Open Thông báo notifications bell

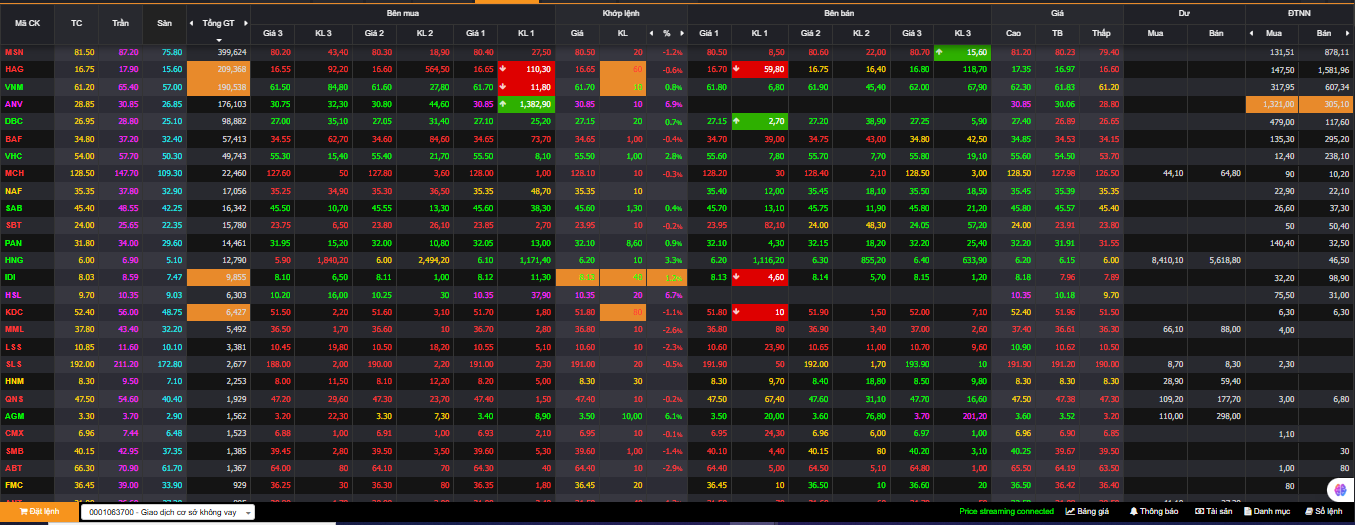click(1153, 511)
